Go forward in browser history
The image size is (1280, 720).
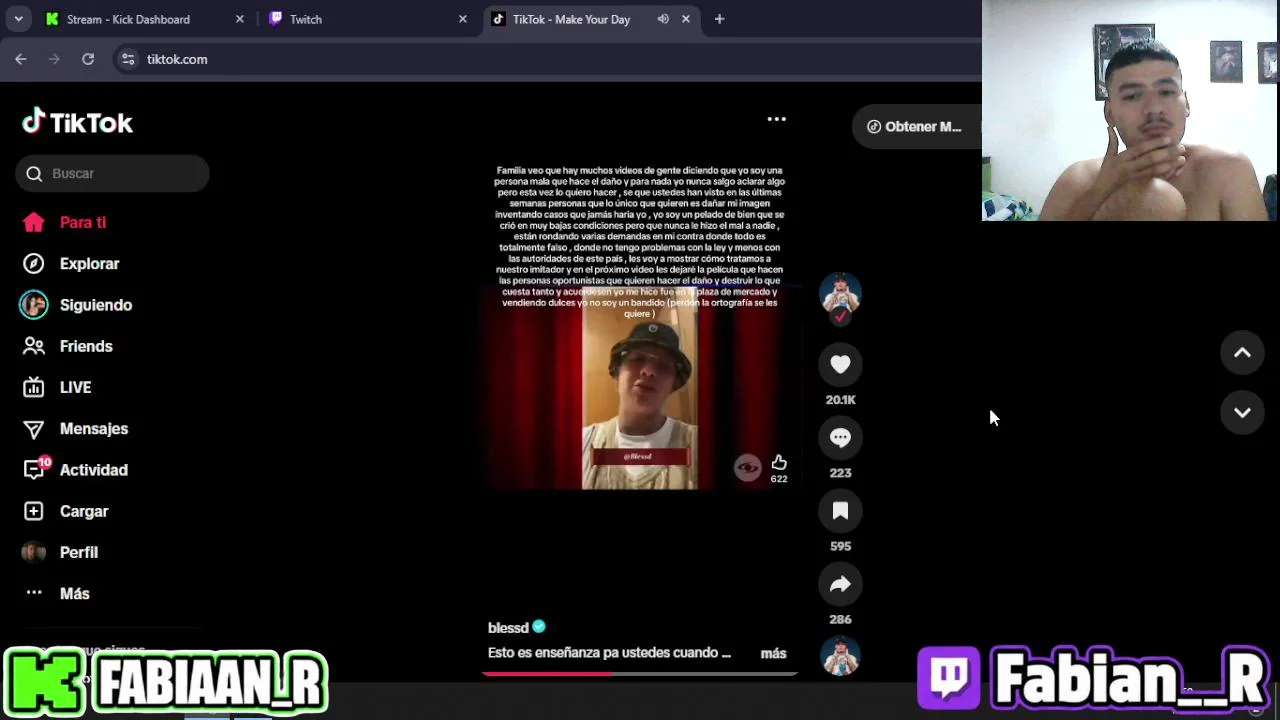[54, 59]
